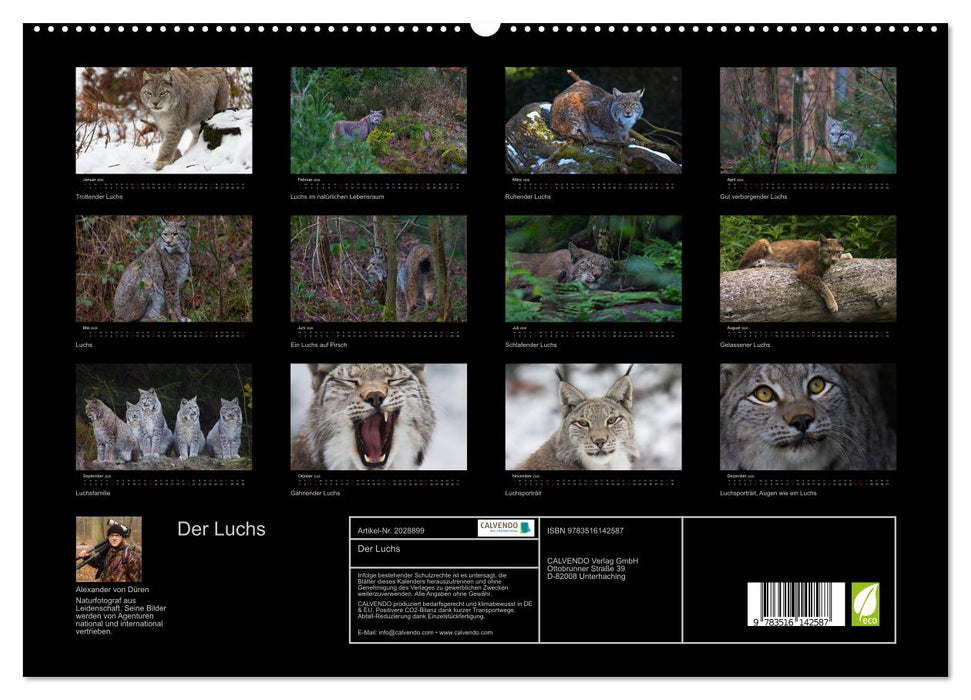
Task: Click the green eco leaf icon
Action: point(864,602)
